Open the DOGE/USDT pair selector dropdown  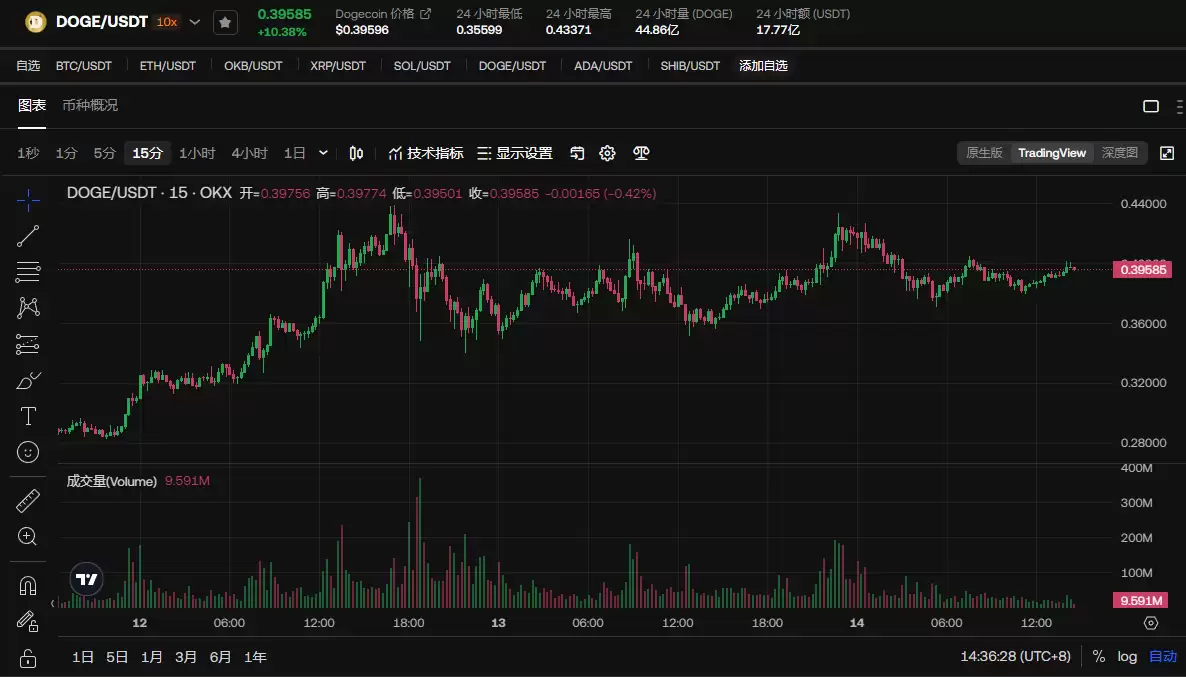[x=194, y=20]
